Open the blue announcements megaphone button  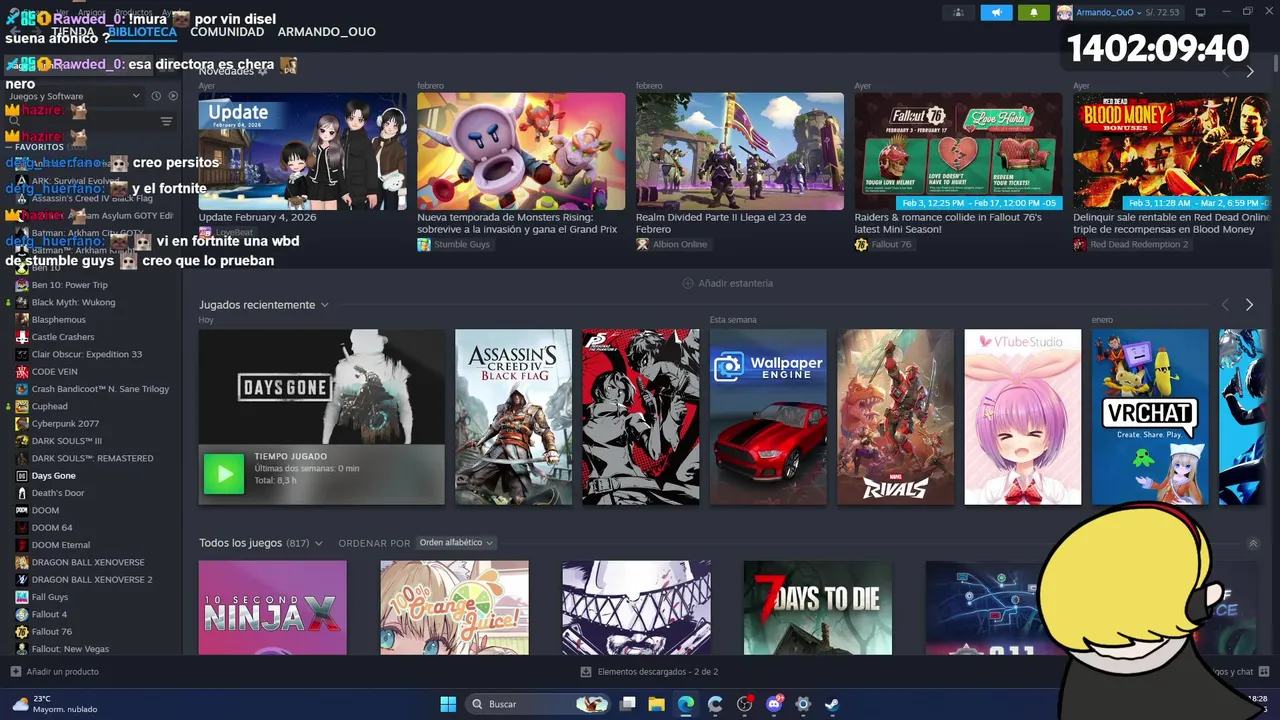(996, 12)
